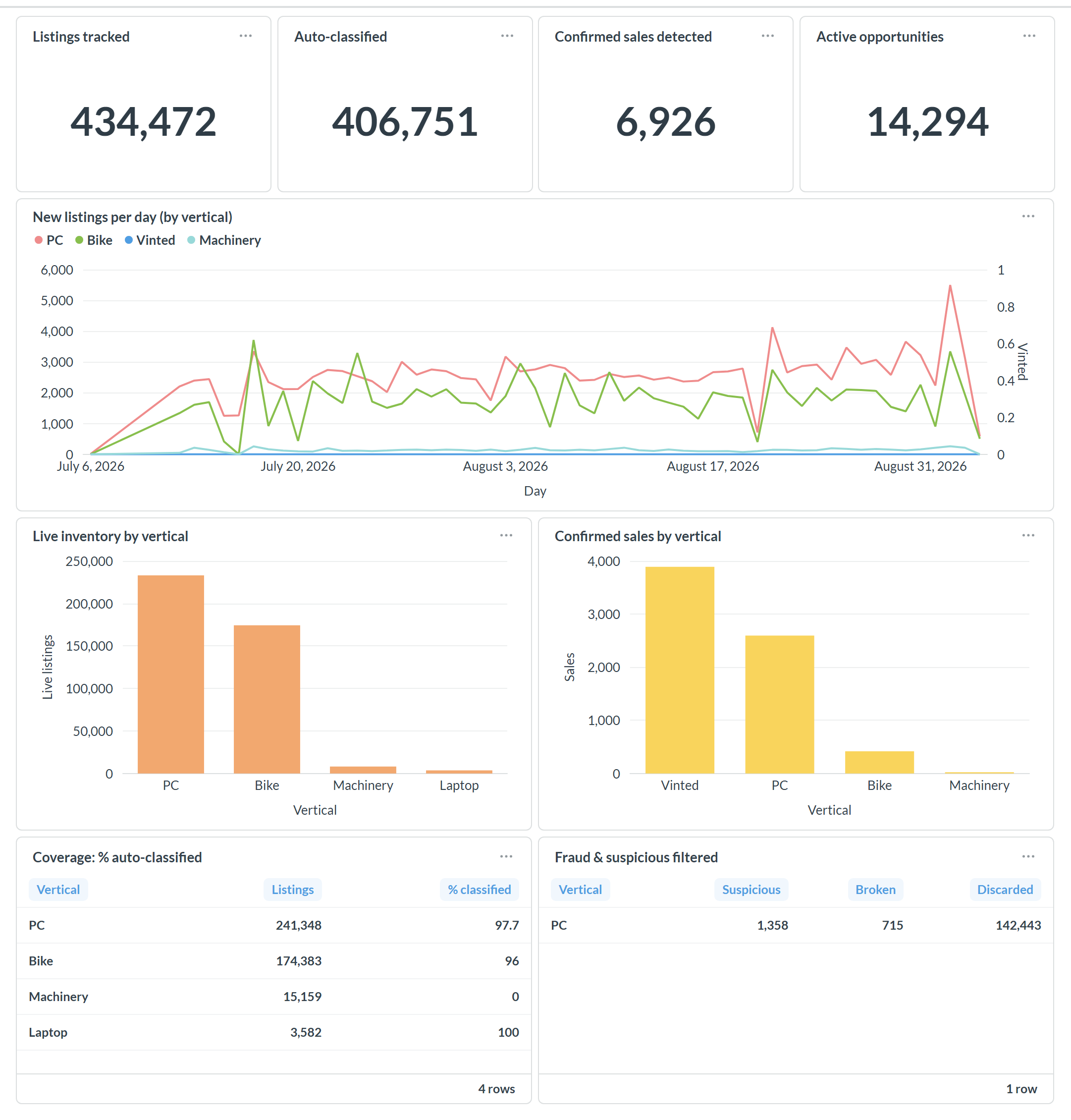Select PC row cell in Fraud table
Image resolution: width=1071 pixels, height=1120 pixels.
558,925
